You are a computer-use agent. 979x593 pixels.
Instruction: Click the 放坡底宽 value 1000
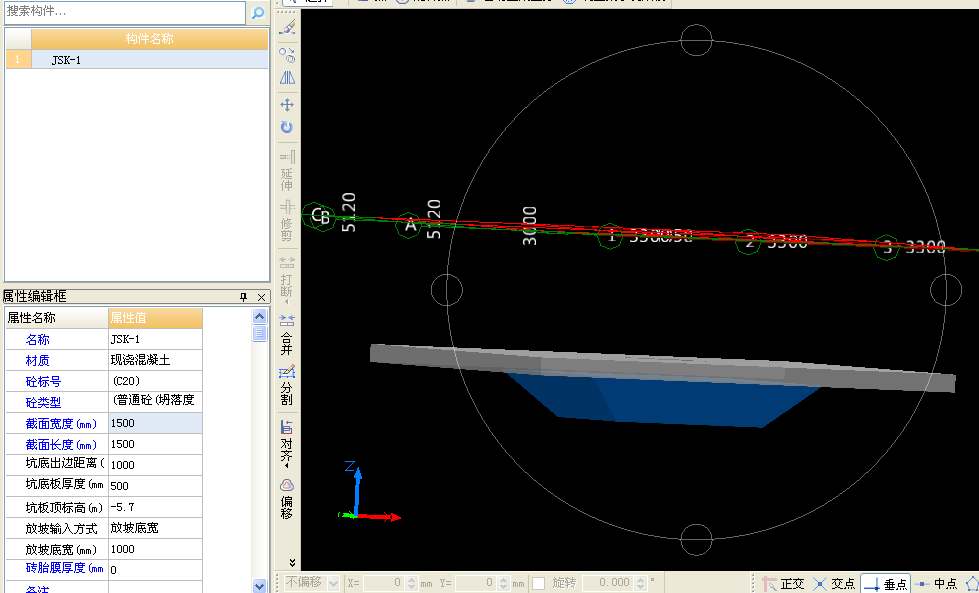click(x=155, y=549)
